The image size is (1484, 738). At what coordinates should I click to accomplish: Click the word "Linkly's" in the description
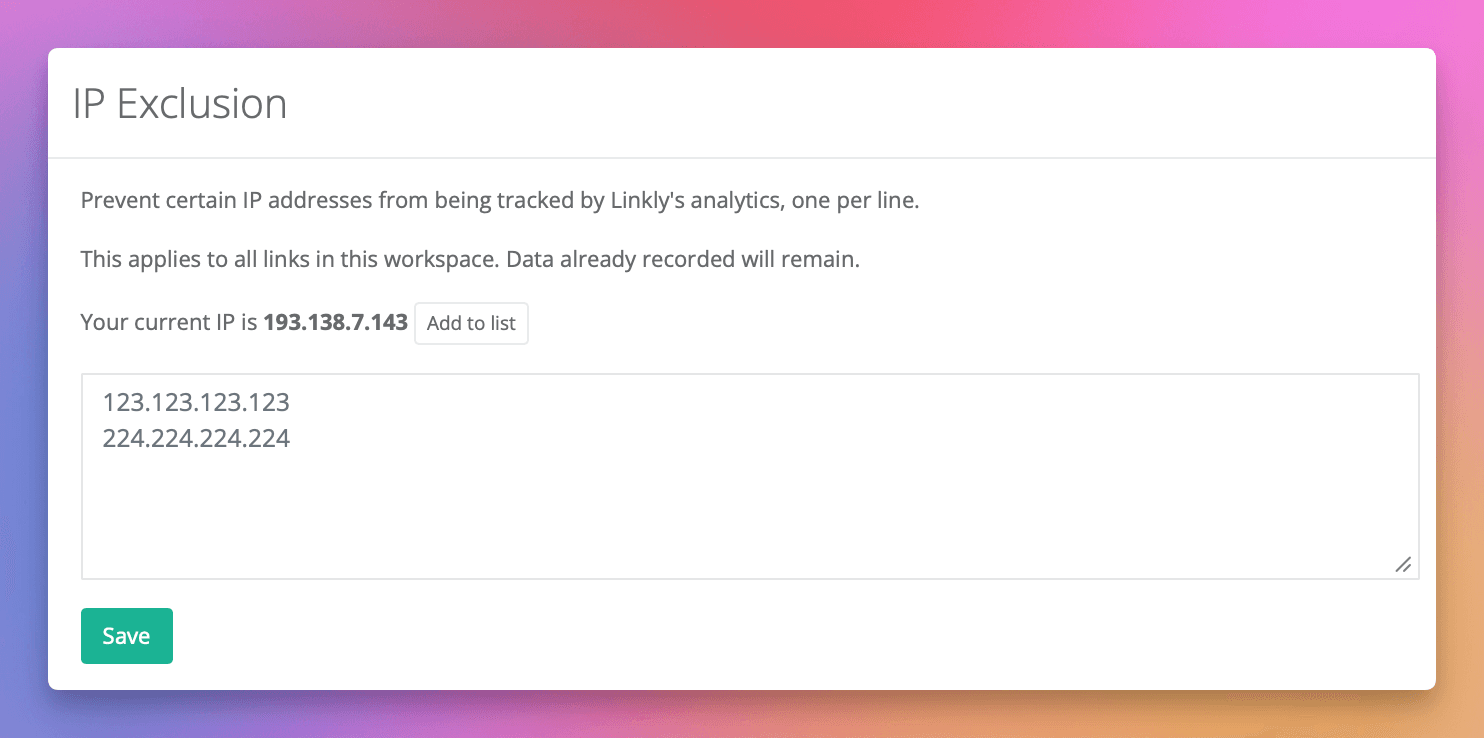point(648,201)
